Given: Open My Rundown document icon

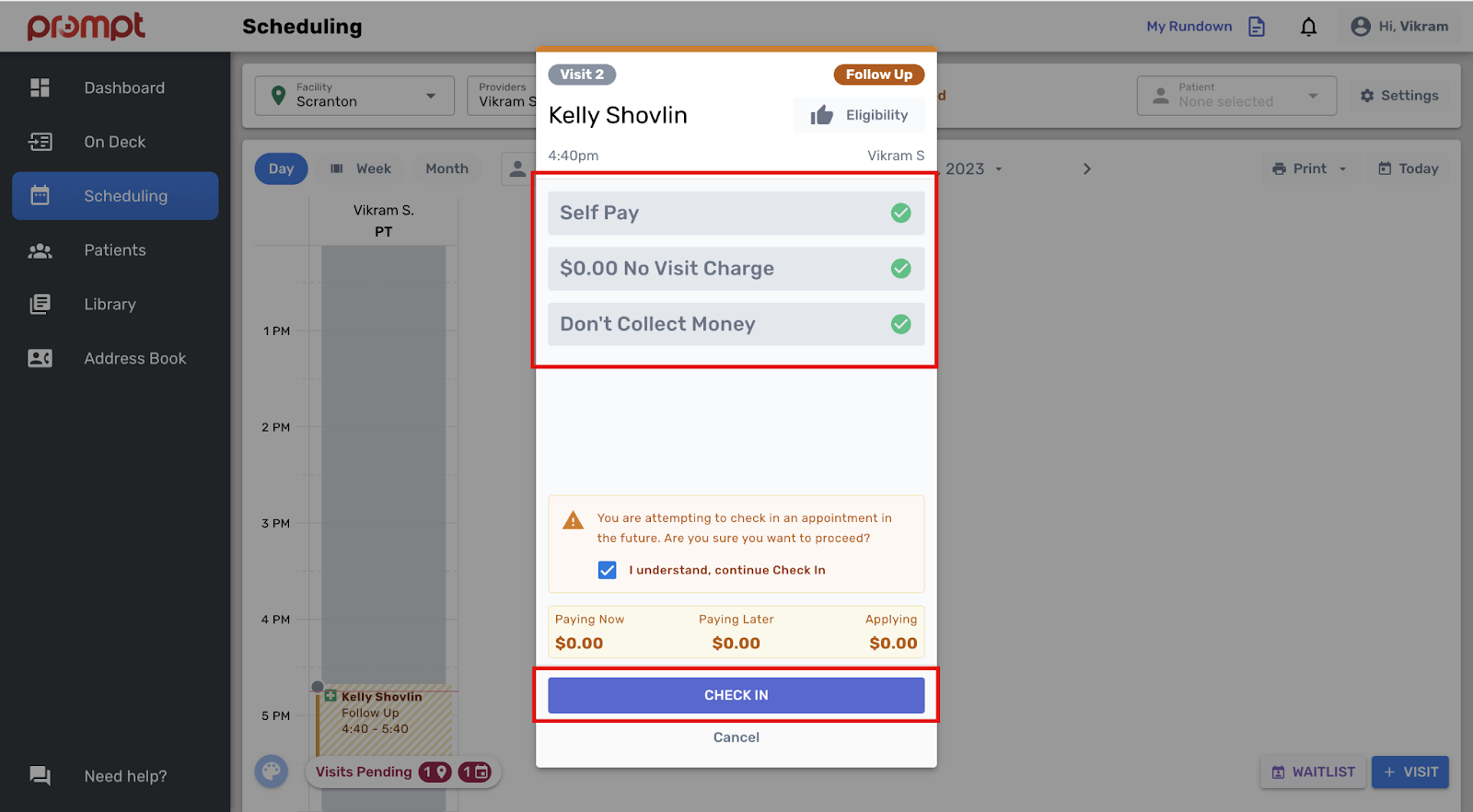Looking at the screenshot, I should [x=1257, y=27].
